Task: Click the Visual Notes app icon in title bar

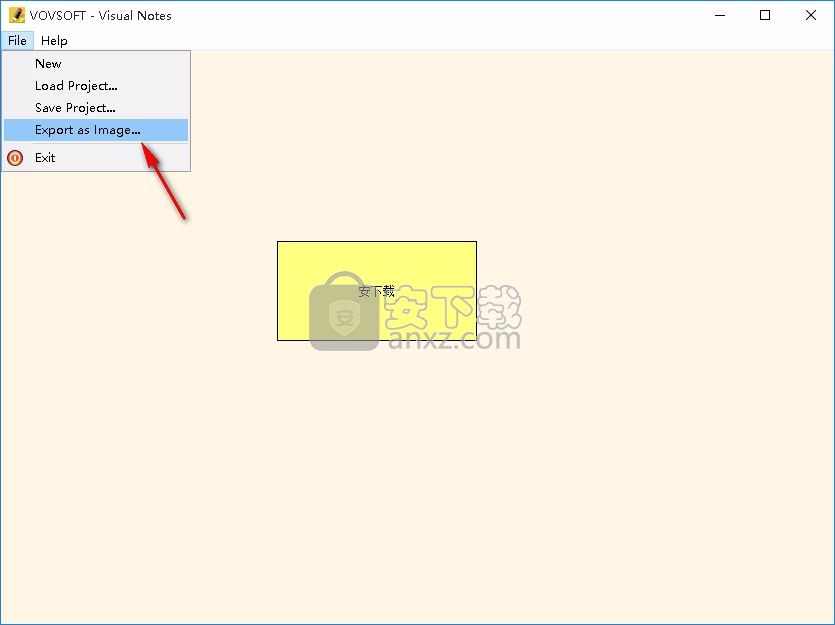Action: point(17,15)
